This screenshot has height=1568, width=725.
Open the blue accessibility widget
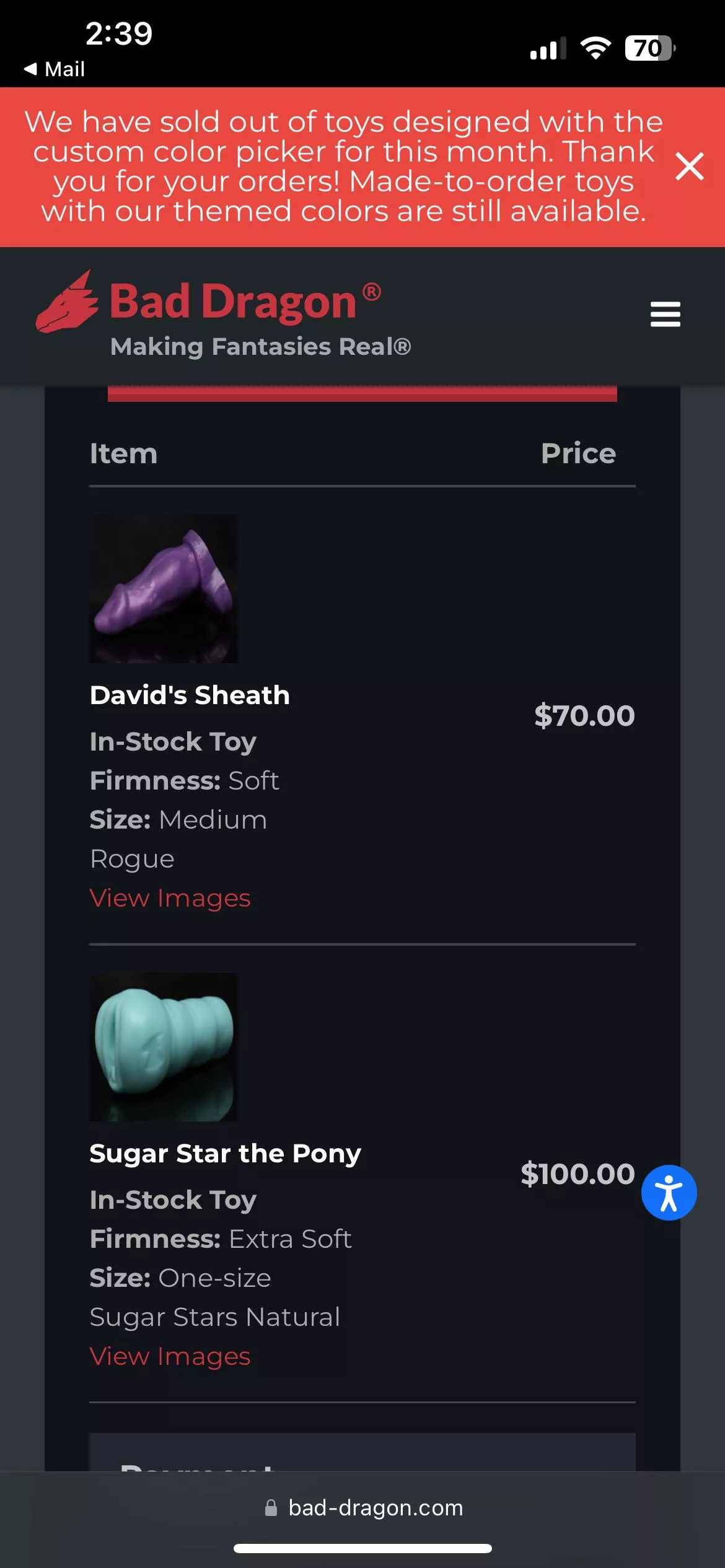[x=669, y=1192]
